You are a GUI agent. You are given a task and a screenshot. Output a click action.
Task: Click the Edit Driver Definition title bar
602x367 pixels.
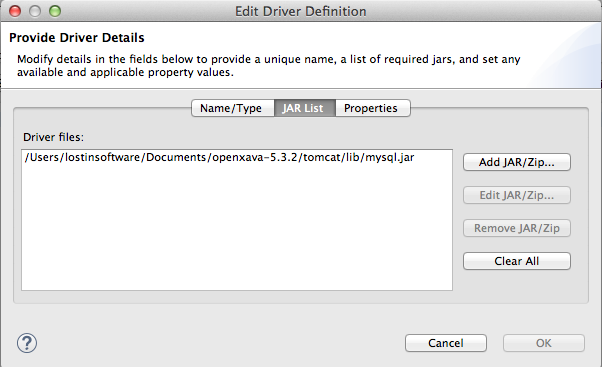coord(301,11)
